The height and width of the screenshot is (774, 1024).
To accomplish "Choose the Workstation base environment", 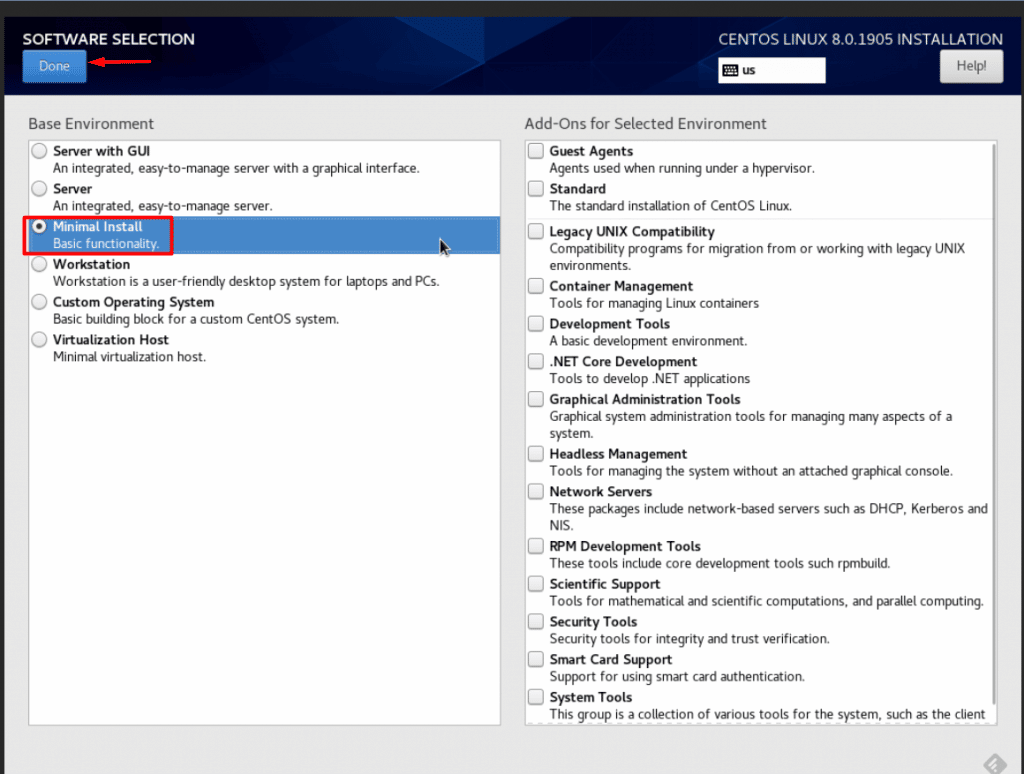I will click(x=39, y=265).
